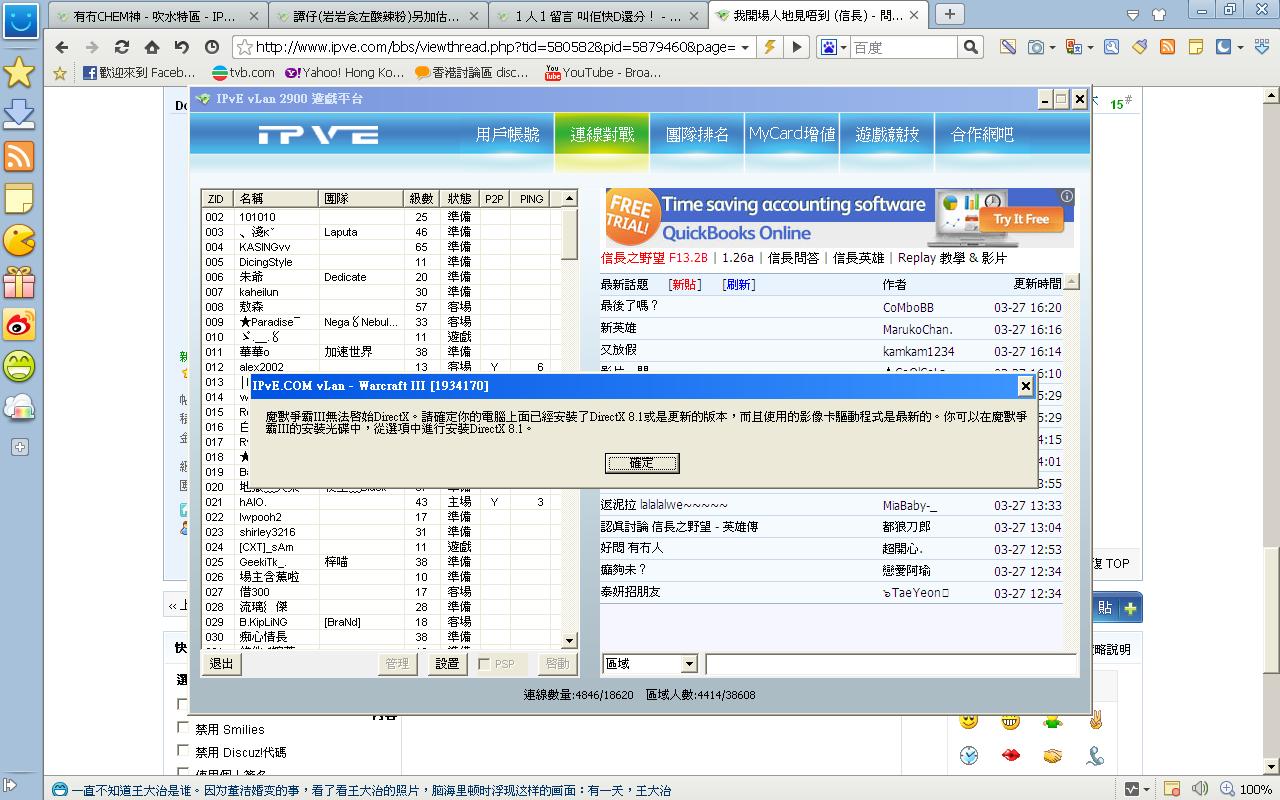The width and height of the screenshot is (1280, 800).
Task: Click the Weibo icon in sidebar
Action: coord(19,324)
